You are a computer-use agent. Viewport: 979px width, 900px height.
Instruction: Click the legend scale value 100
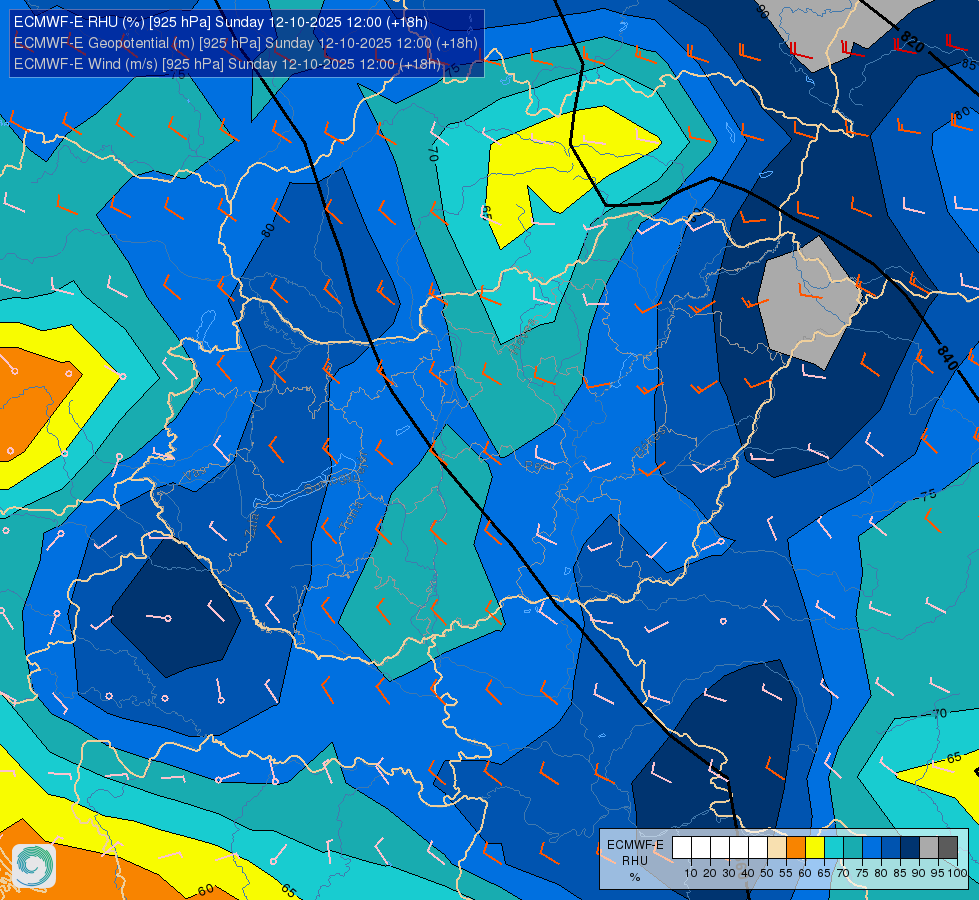point(957,873)
